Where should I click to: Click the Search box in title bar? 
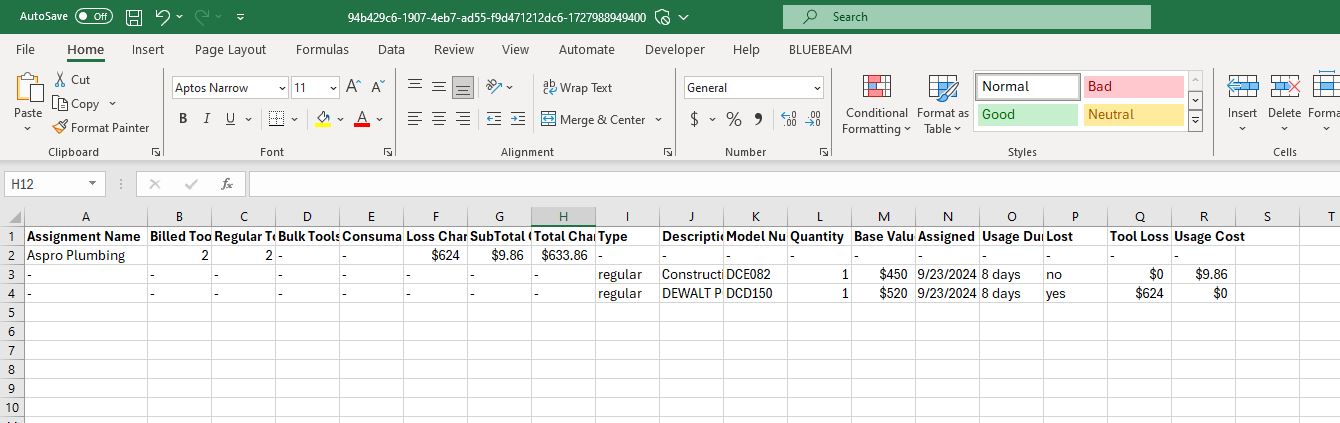966,17
